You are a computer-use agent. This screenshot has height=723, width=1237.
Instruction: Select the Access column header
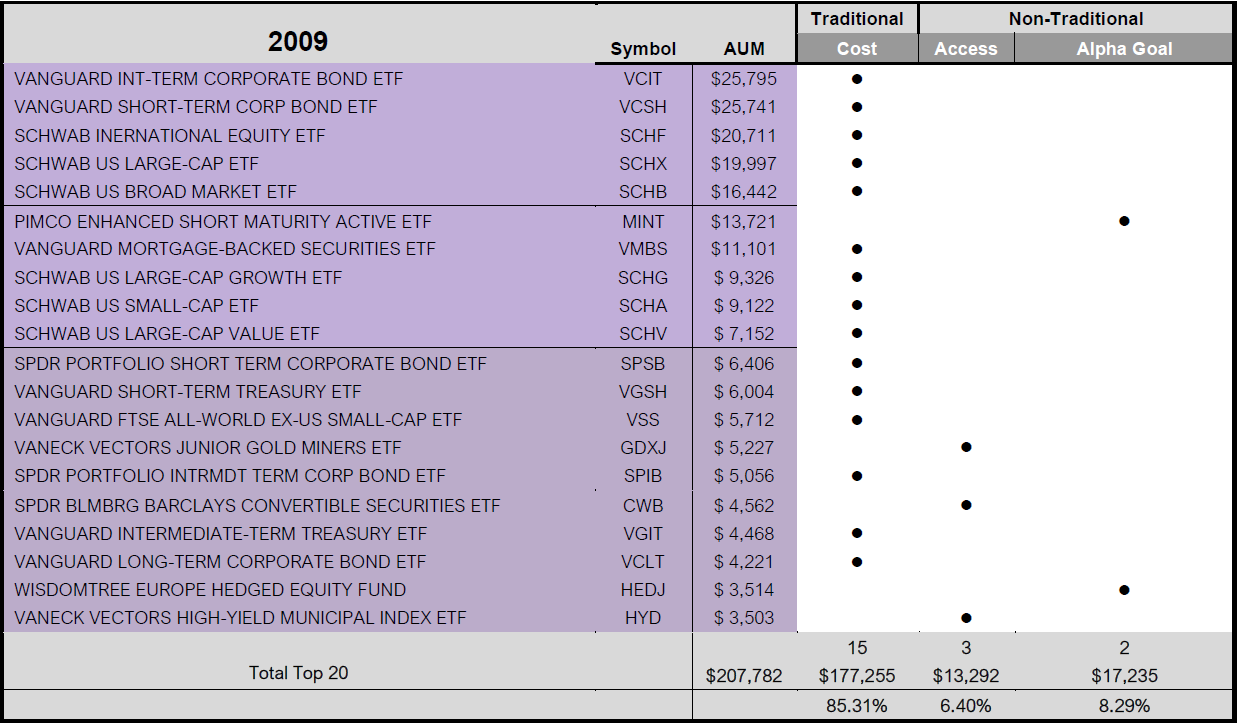[966, 48]
